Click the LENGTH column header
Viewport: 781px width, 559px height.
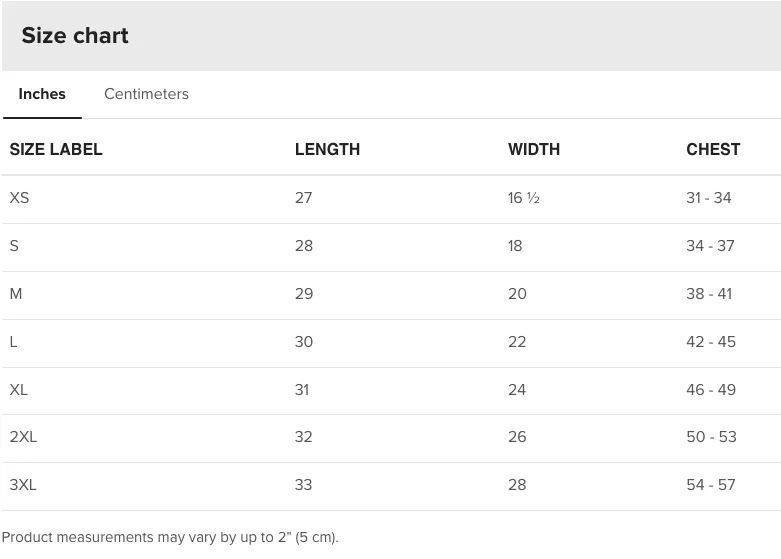(327, 149)
